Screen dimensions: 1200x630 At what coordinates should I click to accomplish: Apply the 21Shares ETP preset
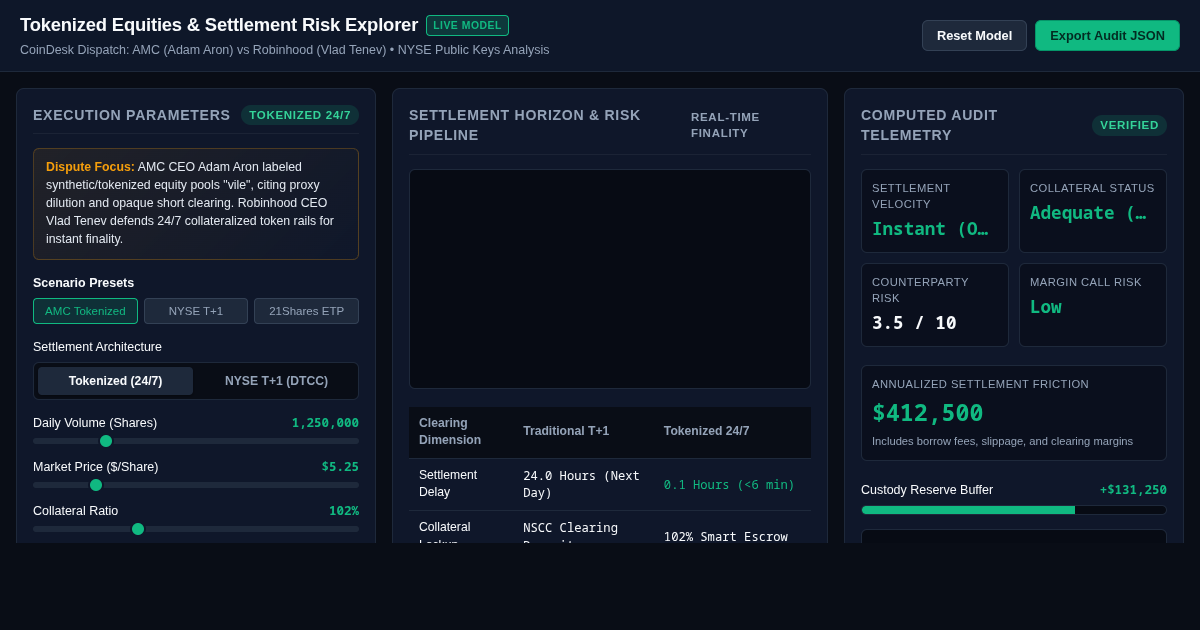[306, 311]
